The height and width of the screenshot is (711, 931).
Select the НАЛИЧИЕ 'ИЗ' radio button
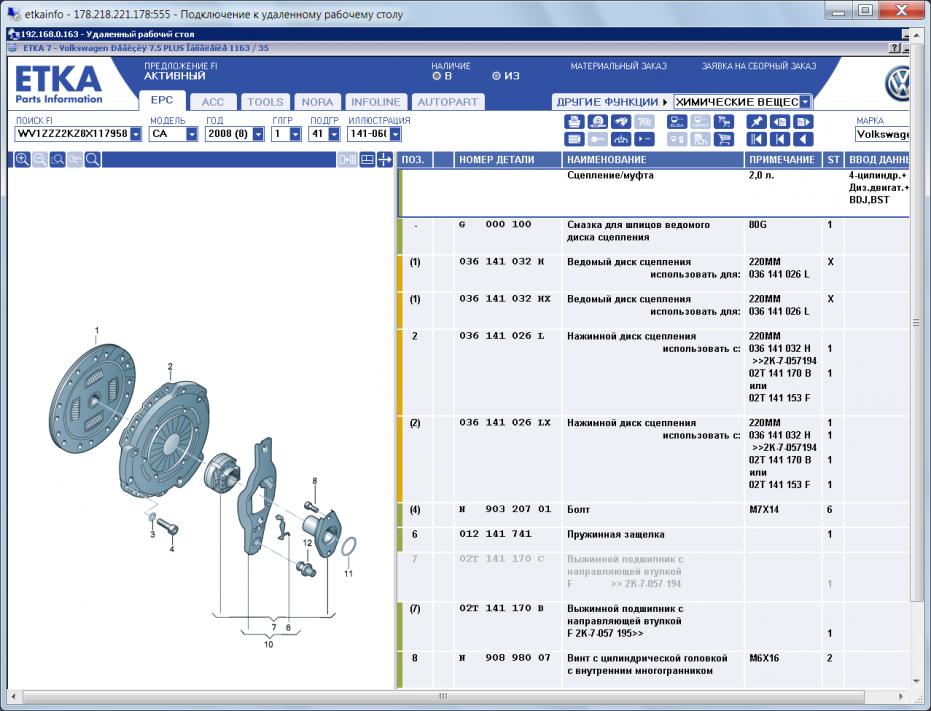pos(496,76)
